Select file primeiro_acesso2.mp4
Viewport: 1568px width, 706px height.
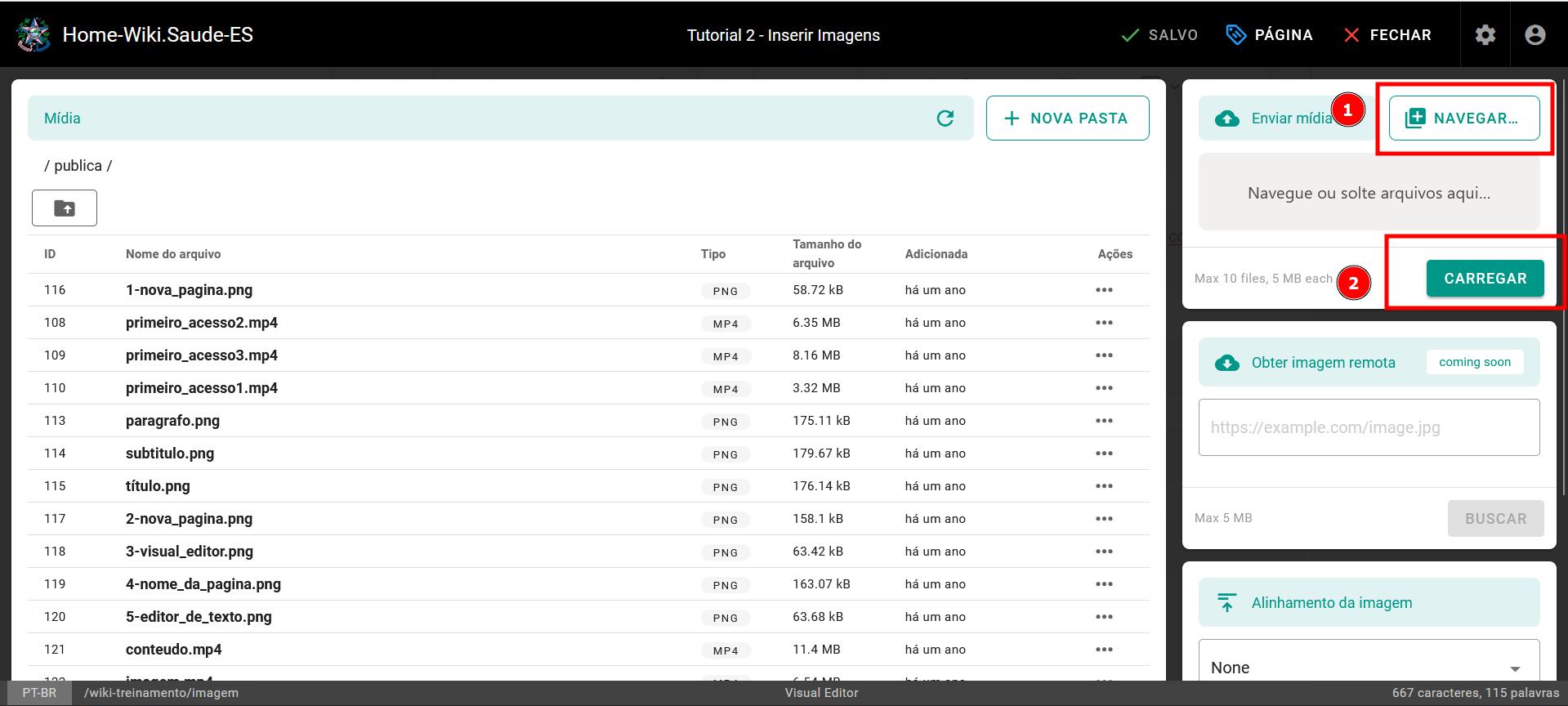click(x=202, y=323)
